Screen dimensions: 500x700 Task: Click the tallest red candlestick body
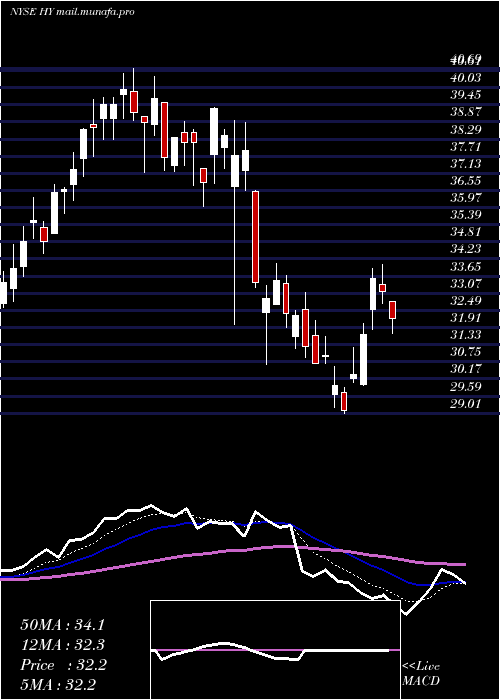click(x=255, y=237)
